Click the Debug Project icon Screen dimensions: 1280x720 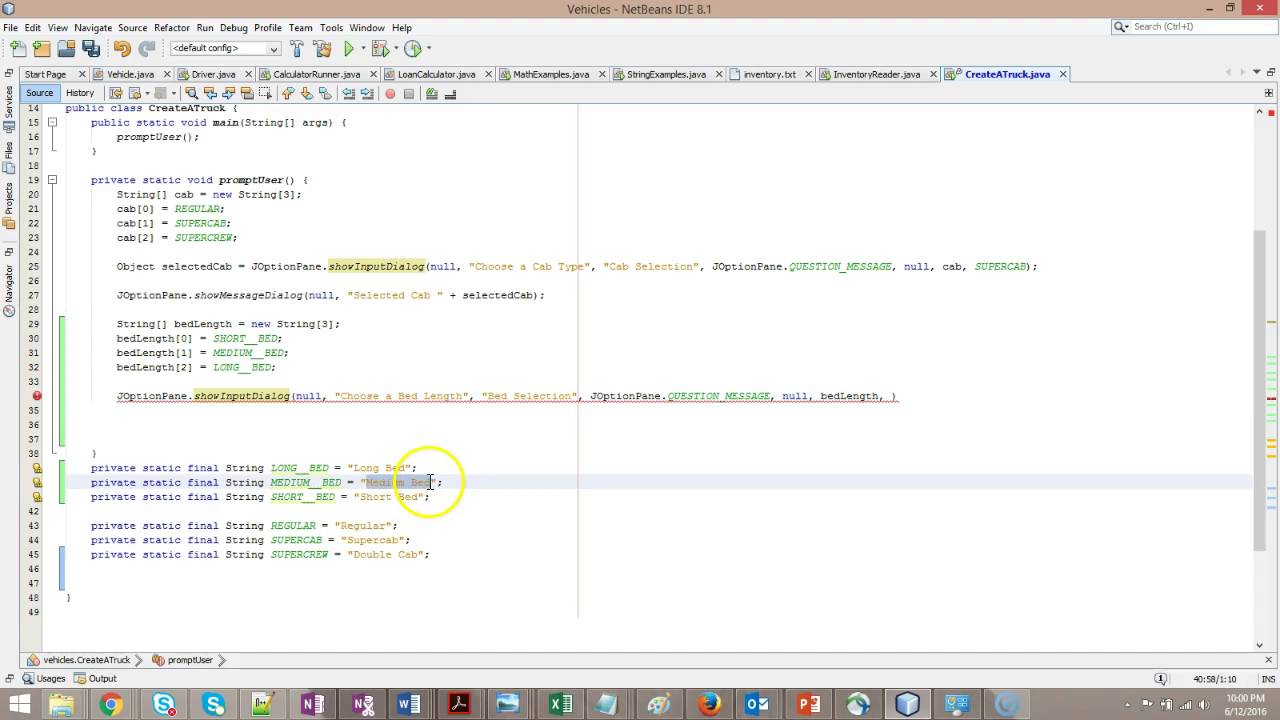(x=379, y=48)
